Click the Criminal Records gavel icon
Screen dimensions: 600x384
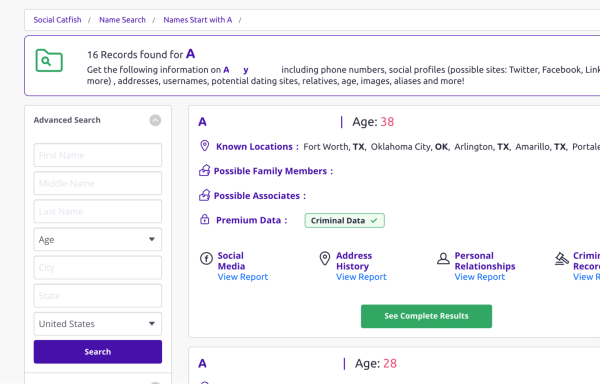point(562,259)
